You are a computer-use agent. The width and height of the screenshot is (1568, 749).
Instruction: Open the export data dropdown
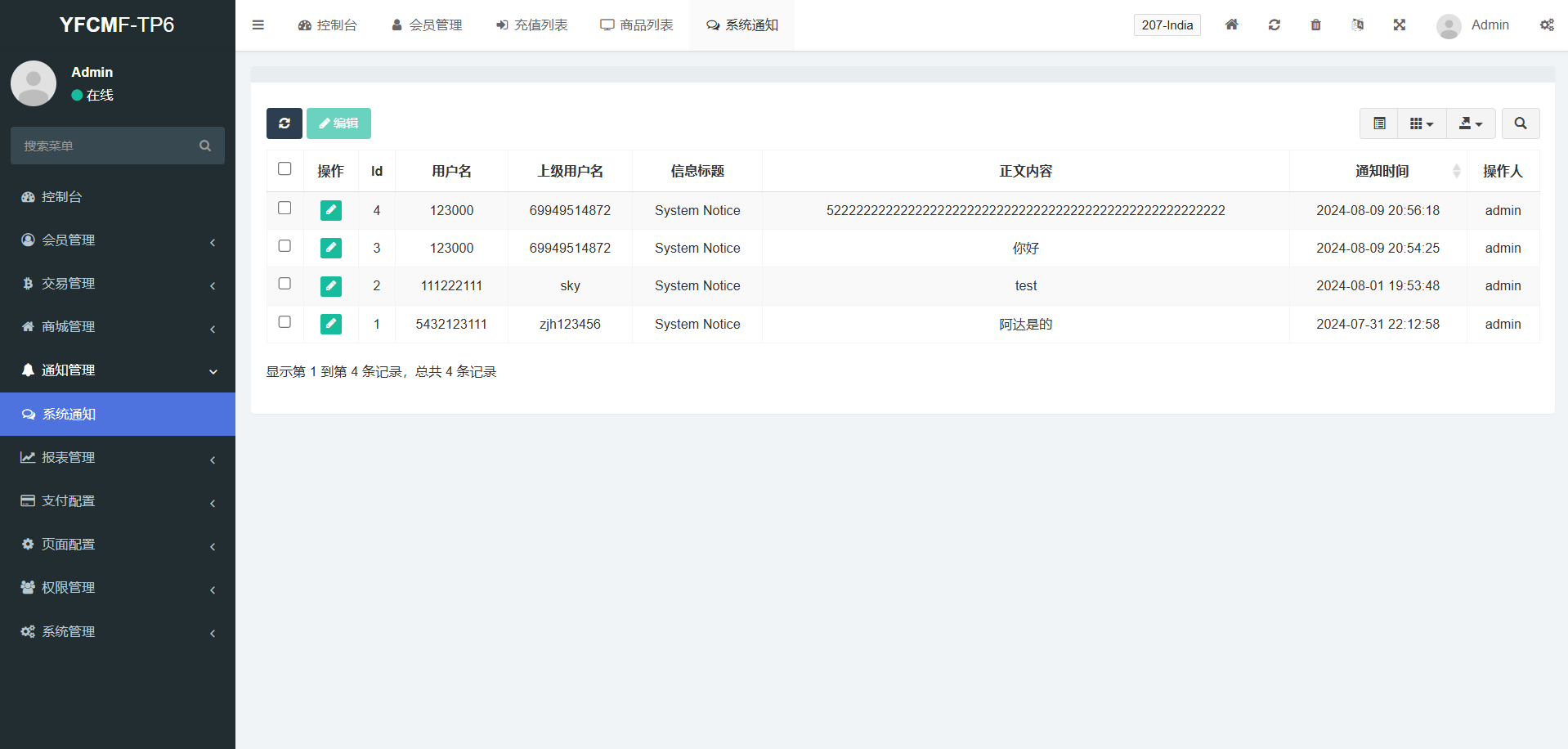click(1470, 123)
